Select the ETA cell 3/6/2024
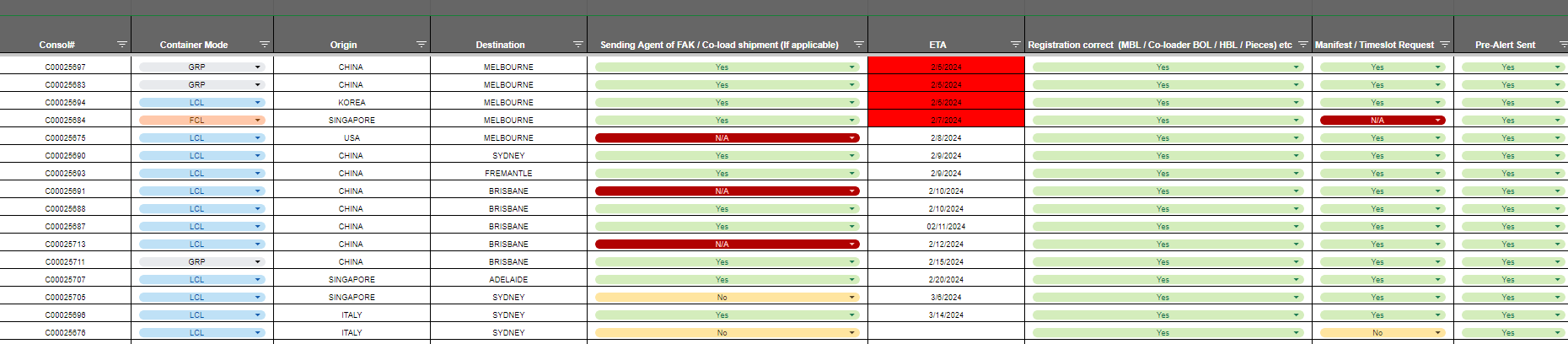The height and width of the screenshot is (344, 1568). (x=946, y=297)
